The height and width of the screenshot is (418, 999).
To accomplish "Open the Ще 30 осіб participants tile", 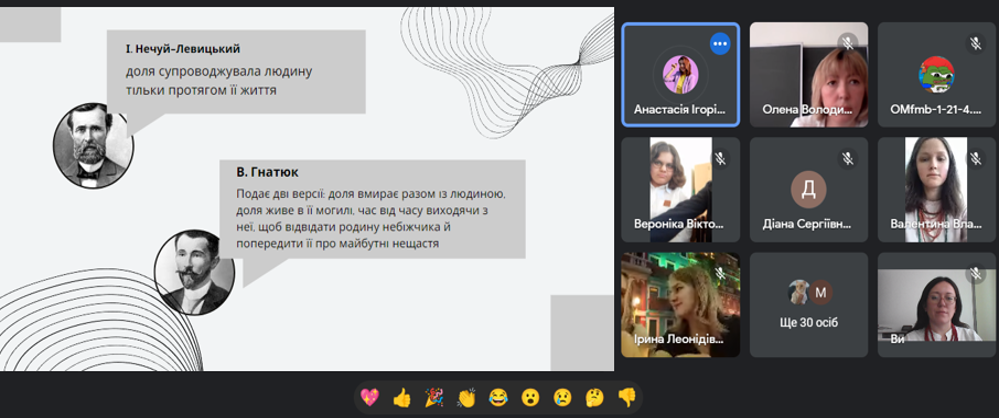I will 809,305.
